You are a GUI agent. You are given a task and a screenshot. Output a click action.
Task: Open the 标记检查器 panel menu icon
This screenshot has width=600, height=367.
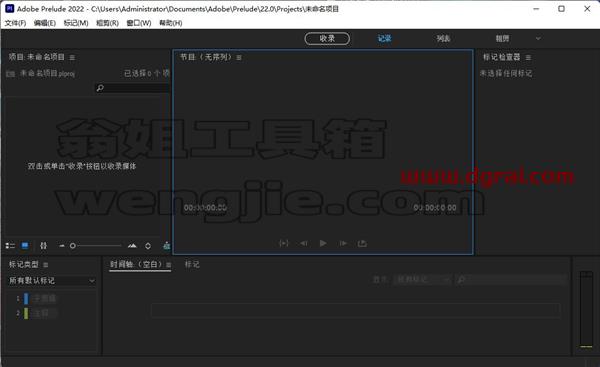528,57
